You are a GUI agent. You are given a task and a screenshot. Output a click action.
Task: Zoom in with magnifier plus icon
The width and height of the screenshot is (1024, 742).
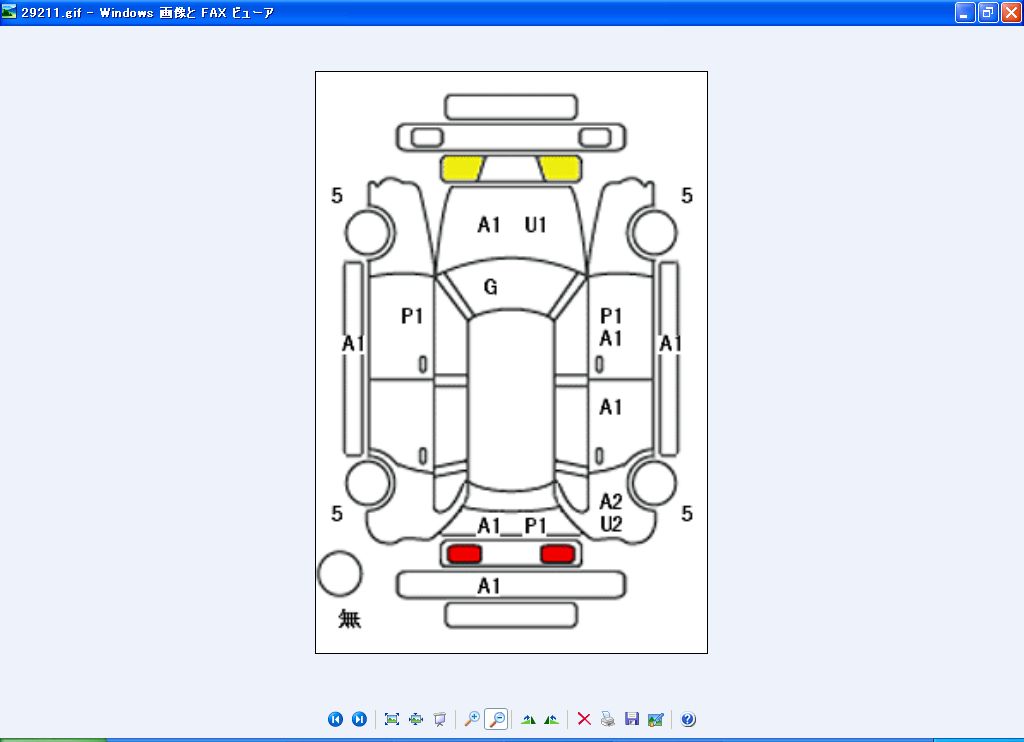tap(472, 719)
